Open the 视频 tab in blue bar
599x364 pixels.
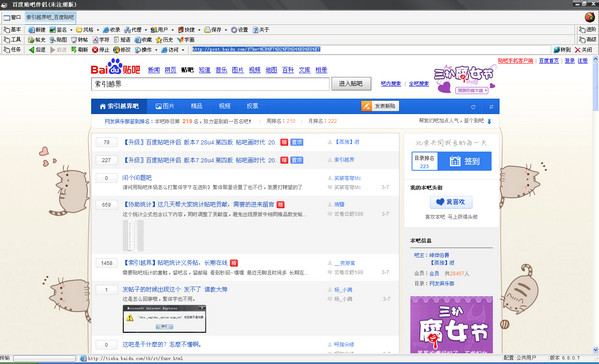tap(225, 106)
